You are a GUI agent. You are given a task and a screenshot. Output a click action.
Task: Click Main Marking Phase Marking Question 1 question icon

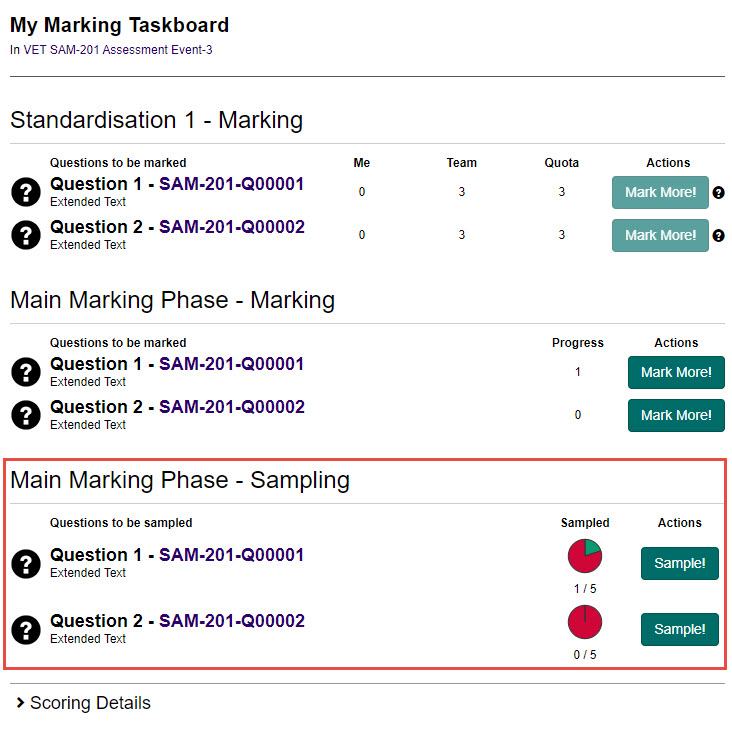tap(26, 372)
